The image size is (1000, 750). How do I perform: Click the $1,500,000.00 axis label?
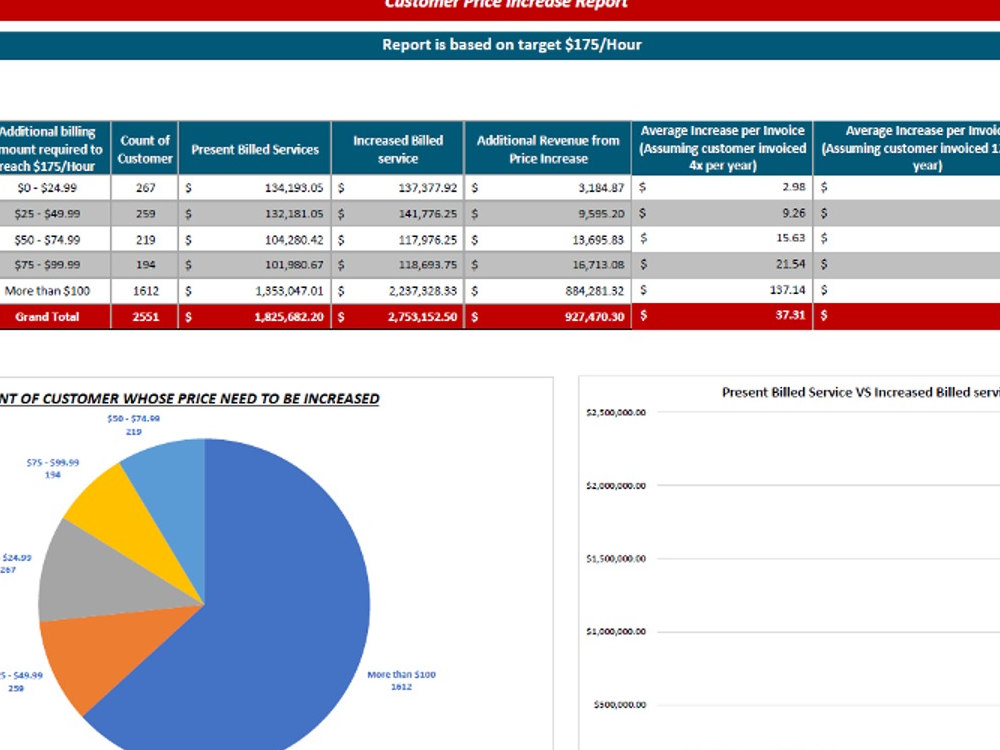click(616, 559)
